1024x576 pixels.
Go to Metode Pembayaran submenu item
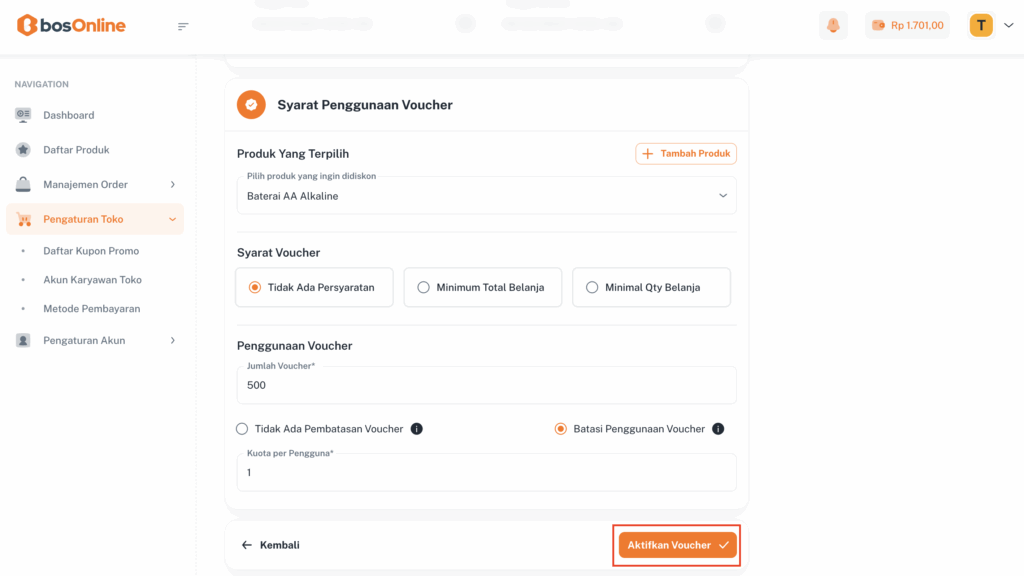(x=91, y=309)
